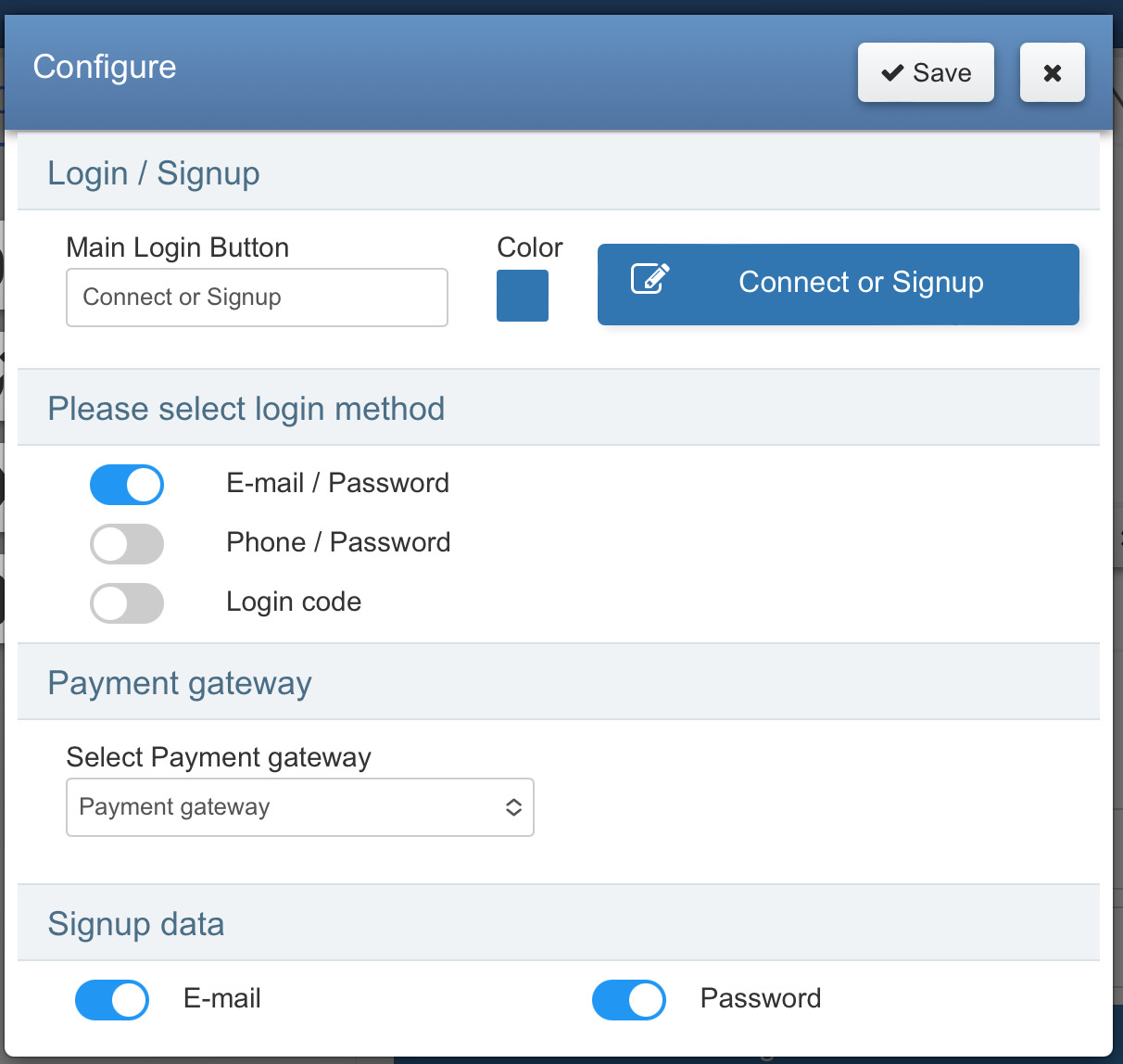Screen dimensions: 1123x1064
Task: Click the Payment gateway dropdown arrows
Action: 513,807
